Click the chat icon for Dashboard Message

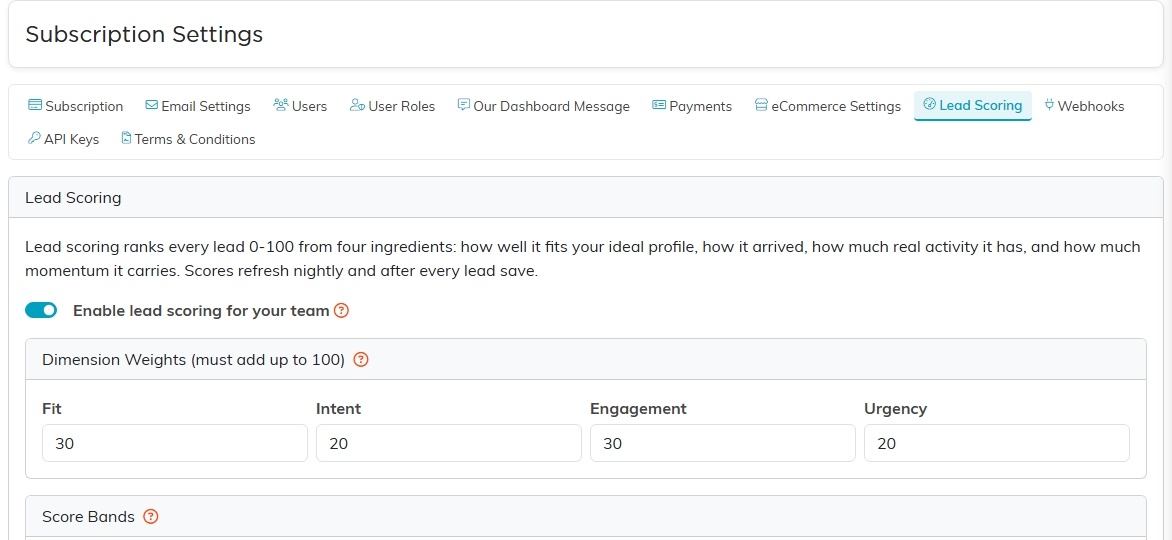[463, 105]
